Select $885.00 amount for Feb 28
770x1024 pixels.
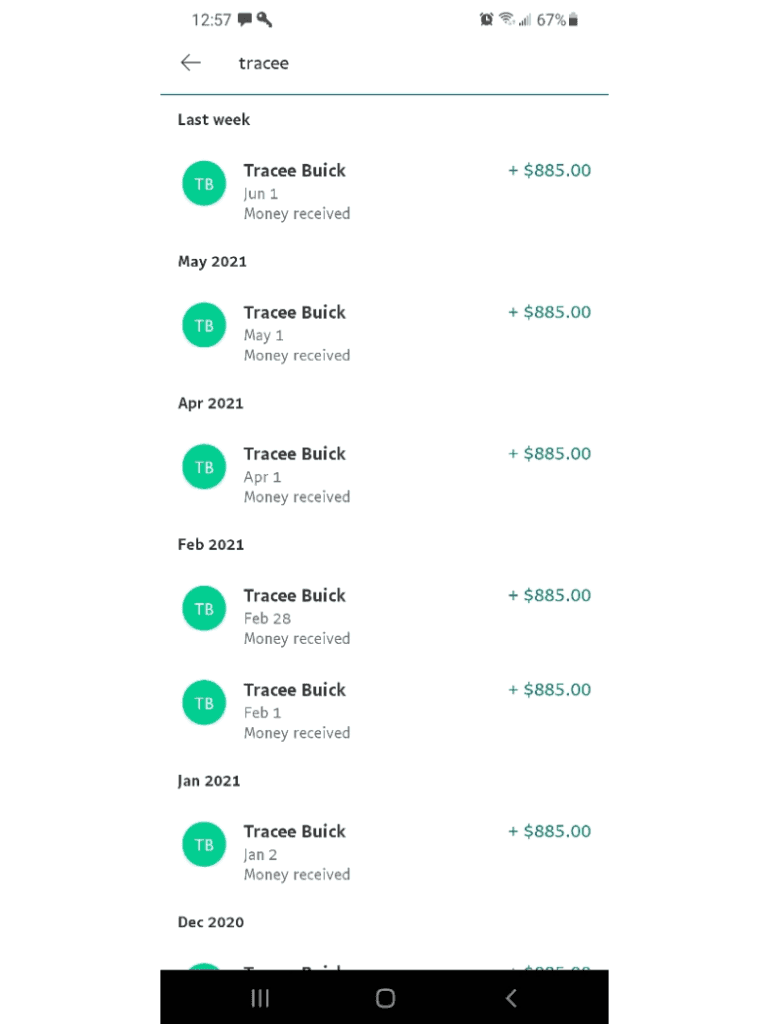550,596
